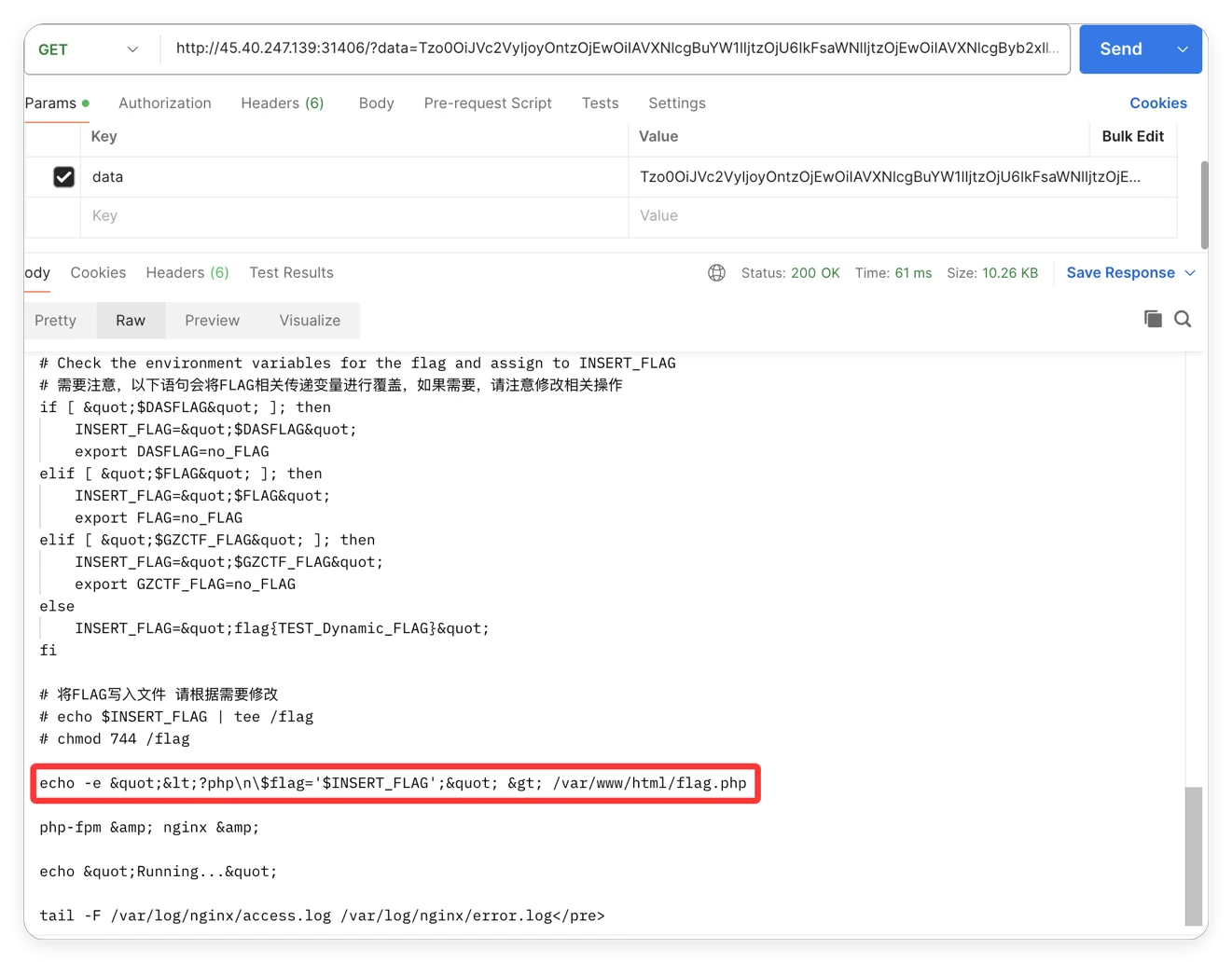The image size is (1232, 963).
Task: Click the search response magnifier icon
Action: [1183, 320]
